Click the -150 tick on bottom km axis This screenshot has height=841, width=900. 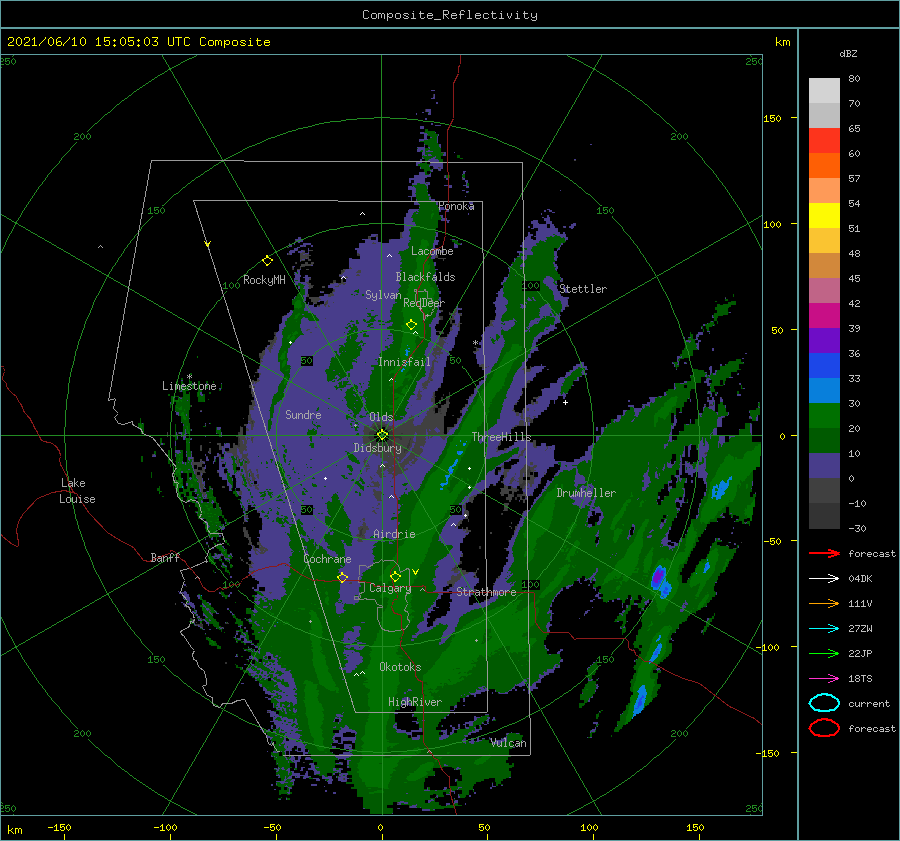click(x=59, y=827)
